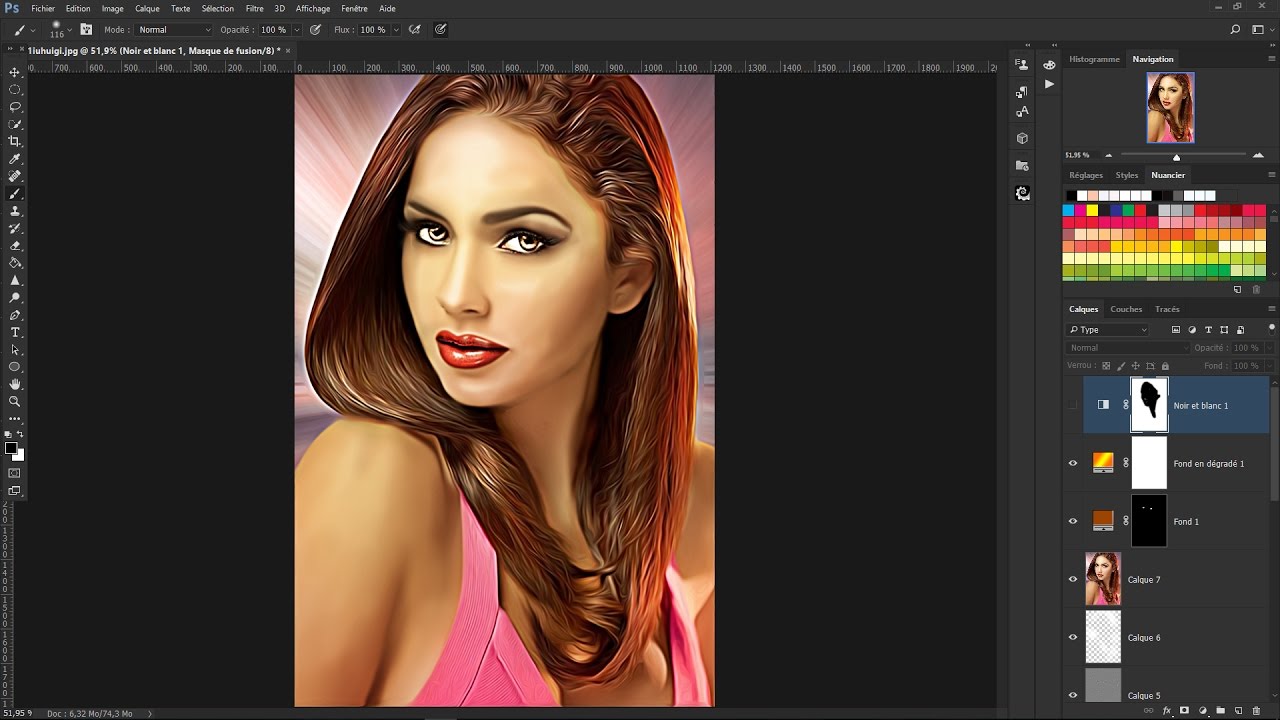Image resolution: width=1280 pixels, height=720 pixels.
Task: Click Add layer style fx icon
Action: click(x=1167, y=711)
